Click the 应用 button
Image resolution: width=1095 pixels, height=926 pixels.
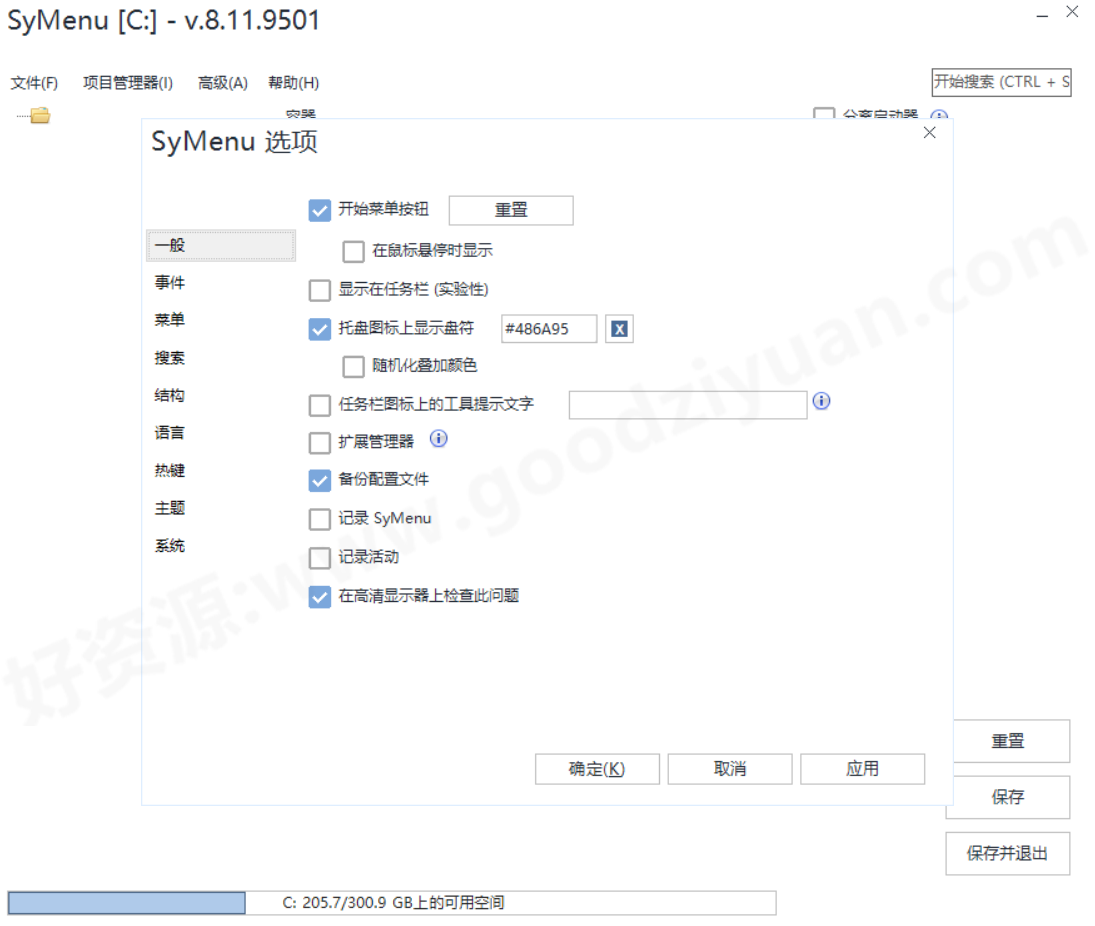(862, 768)
